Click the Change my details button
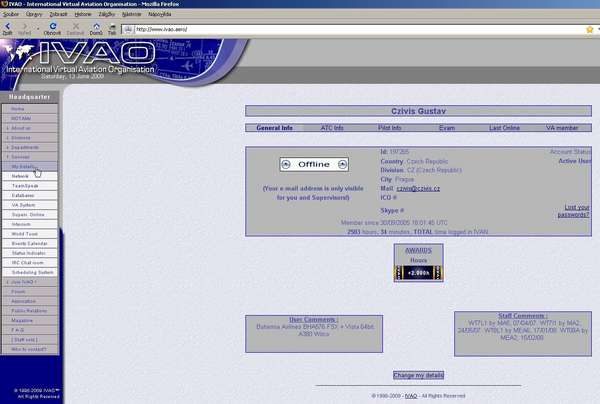The image size is (600, 404). point(418,375)
